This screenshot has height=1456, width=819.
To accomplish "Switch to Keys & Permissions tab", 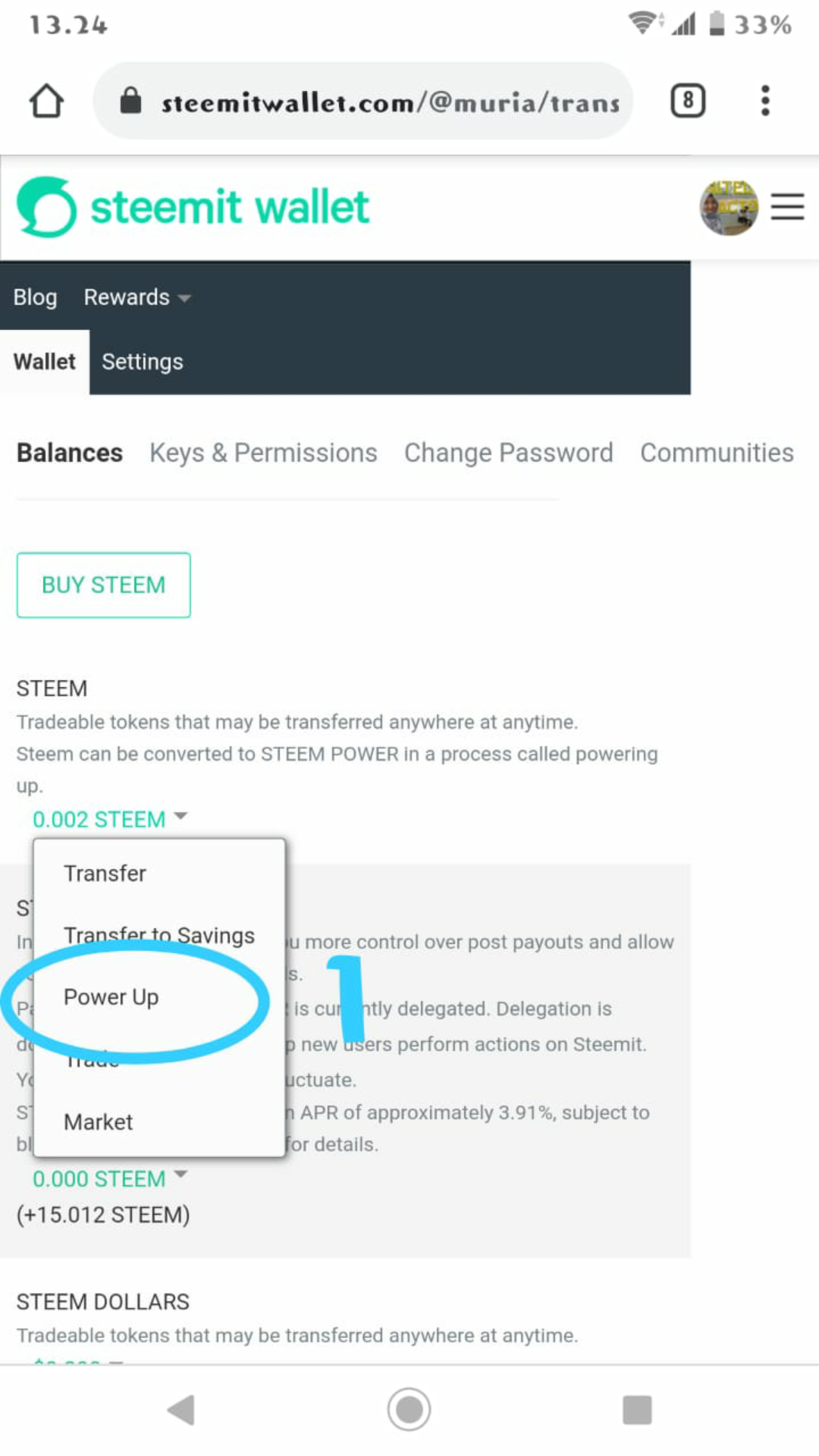I will pos(263,453).
